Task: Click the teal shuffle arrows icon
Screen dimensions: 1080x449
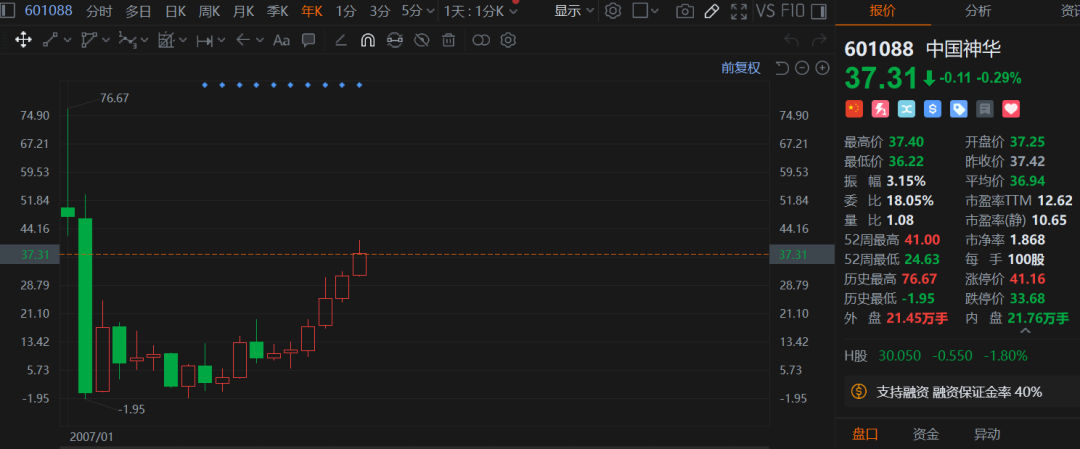Action: click(x=906, y=109)
